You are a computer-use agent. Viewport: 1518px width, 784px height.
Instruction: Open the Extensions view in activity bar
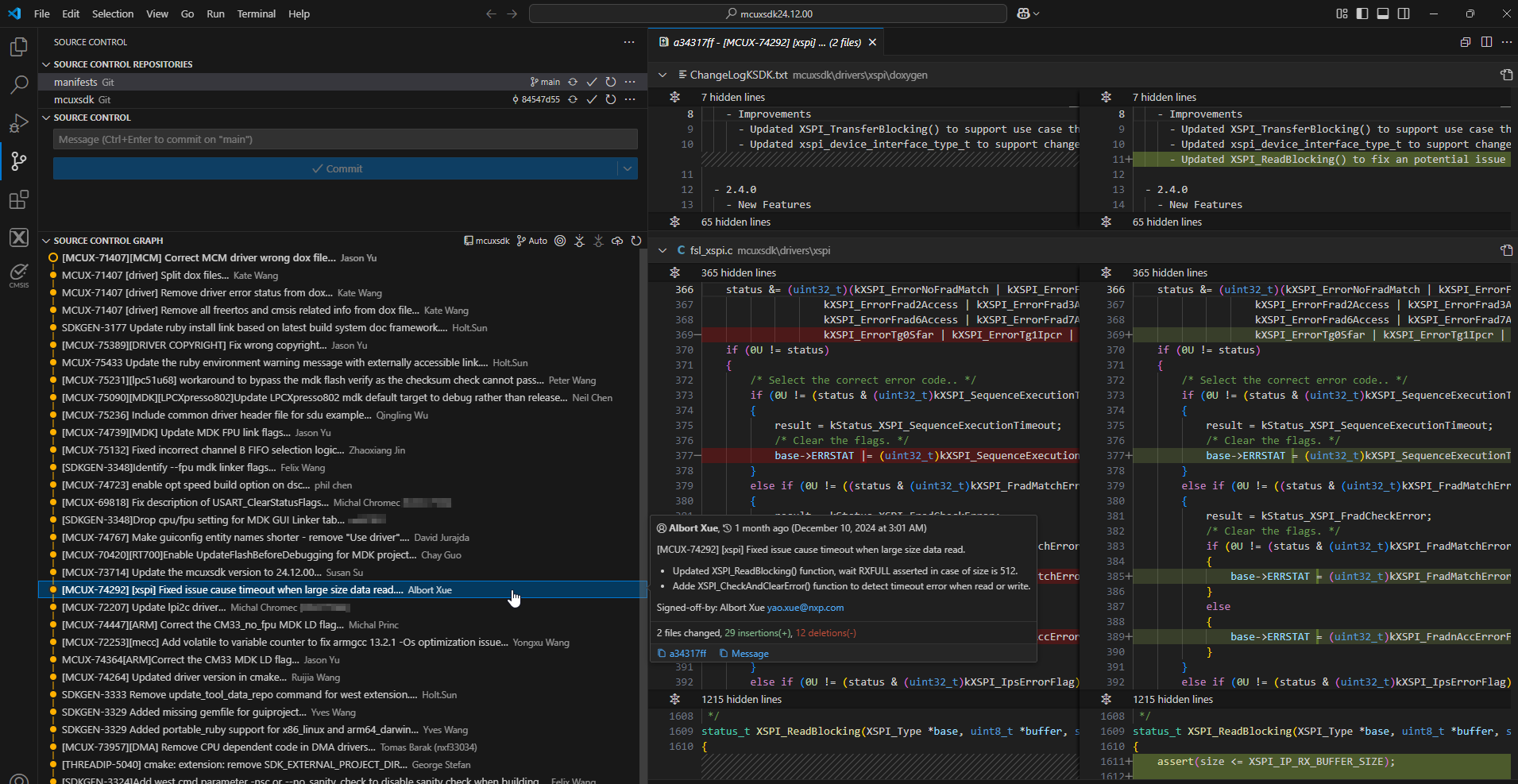tap(18, 199)
